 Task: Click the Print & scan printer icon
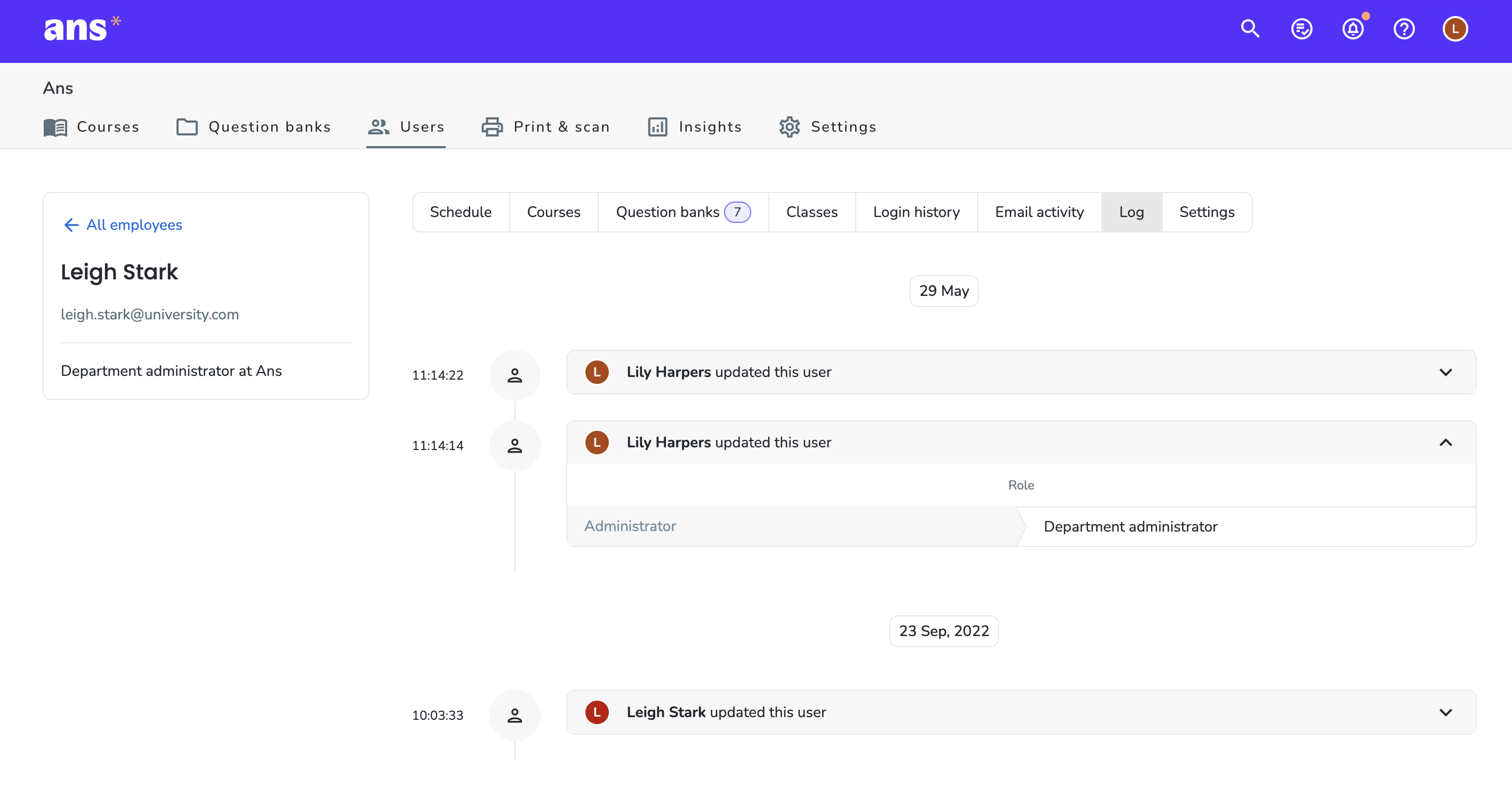click(492, 127)
